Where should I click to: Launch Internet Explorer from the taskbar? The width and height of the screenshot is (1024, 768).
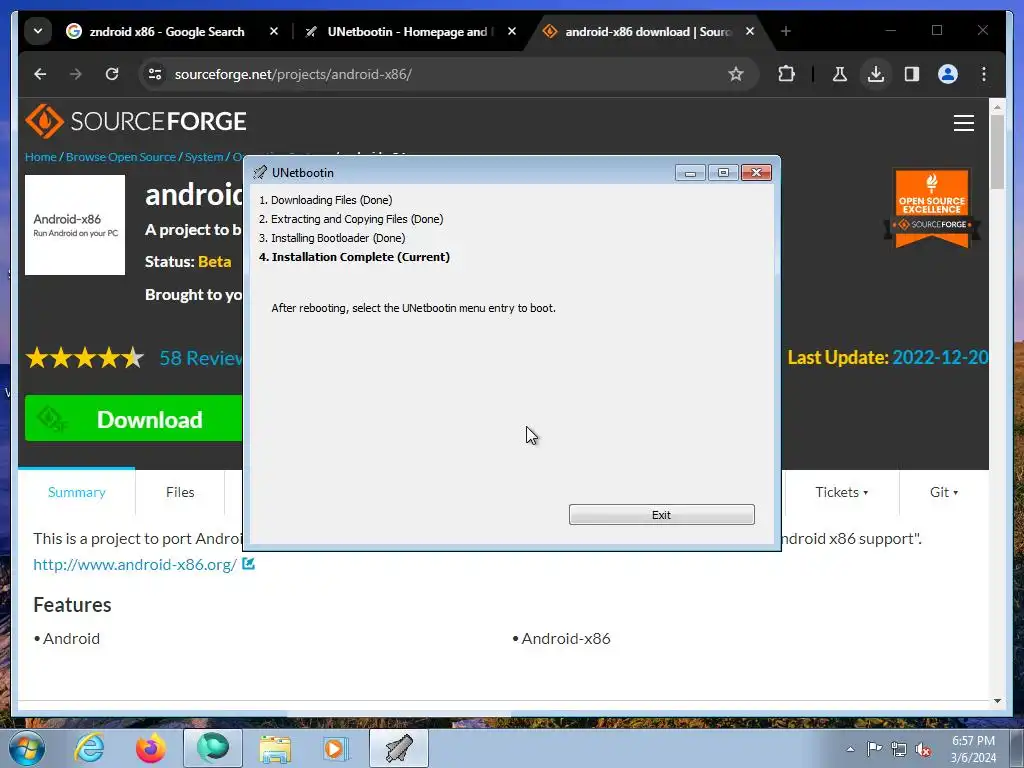click(89, 748)
